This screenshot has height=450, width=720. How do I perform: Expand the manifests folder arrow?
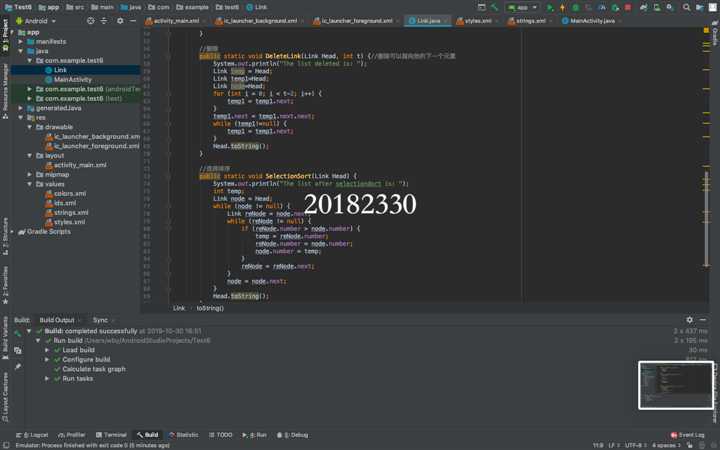[x=21, y=41]
